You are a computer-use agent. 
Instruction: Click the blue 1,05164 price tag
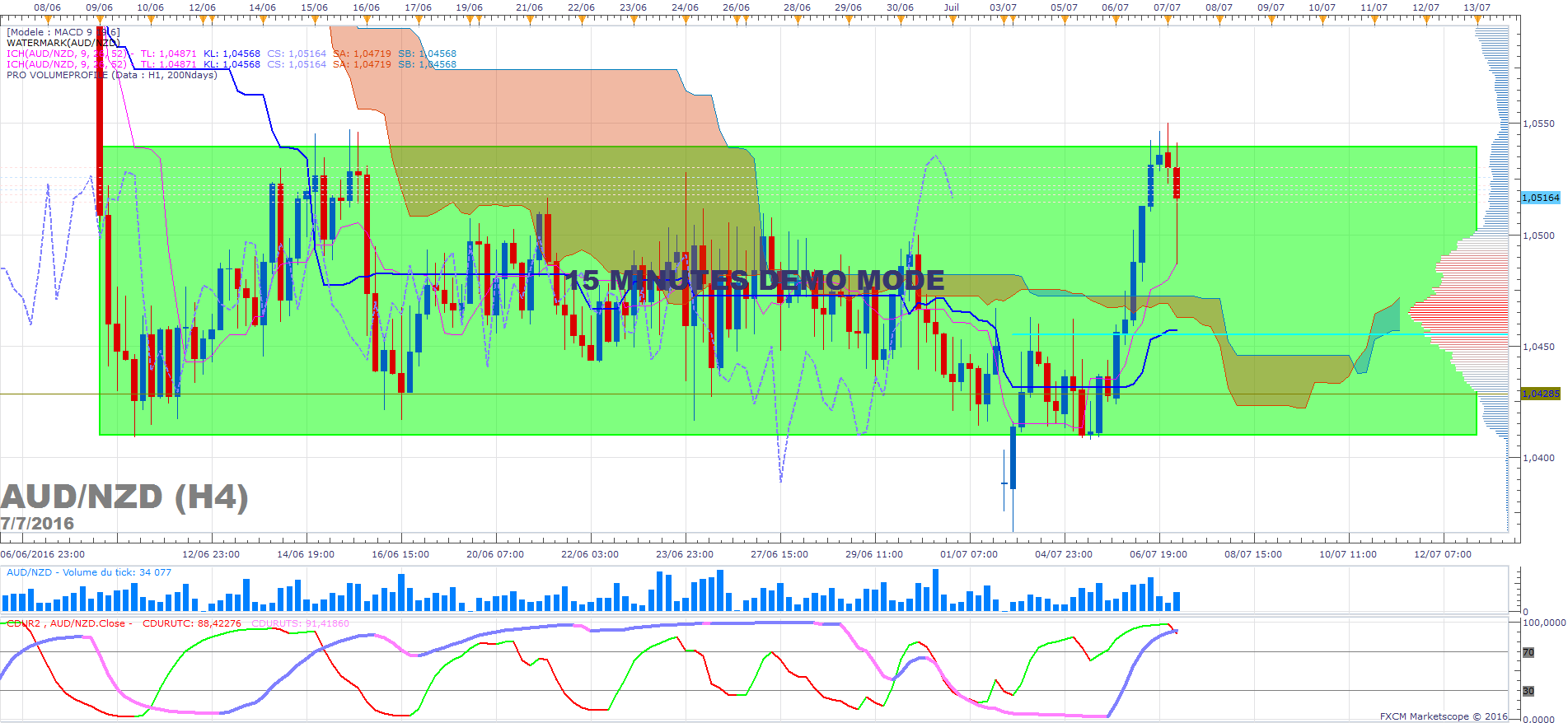tap(1540, 198)
